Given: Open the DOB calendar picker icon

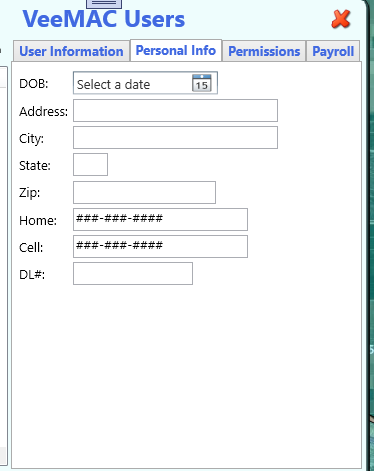Looking at the screenshot, I should pos(202,83).
